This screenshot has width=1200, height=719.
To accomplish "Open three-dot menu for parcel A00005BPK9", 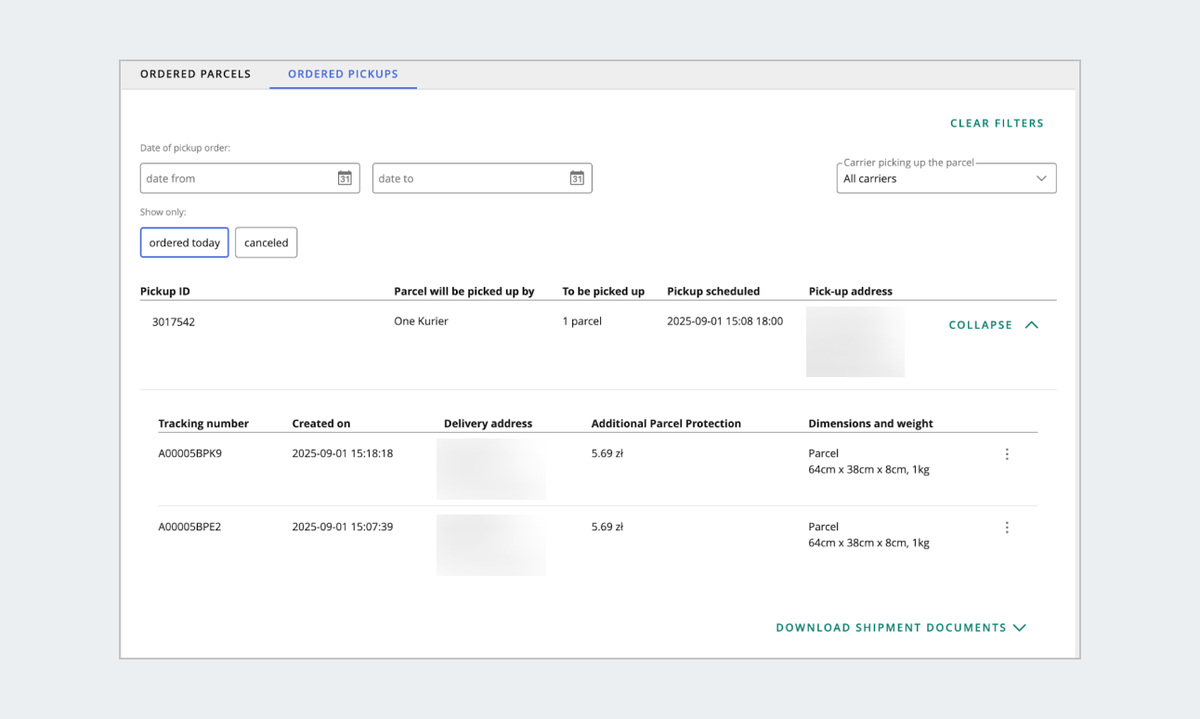I will pos(1007,454).
